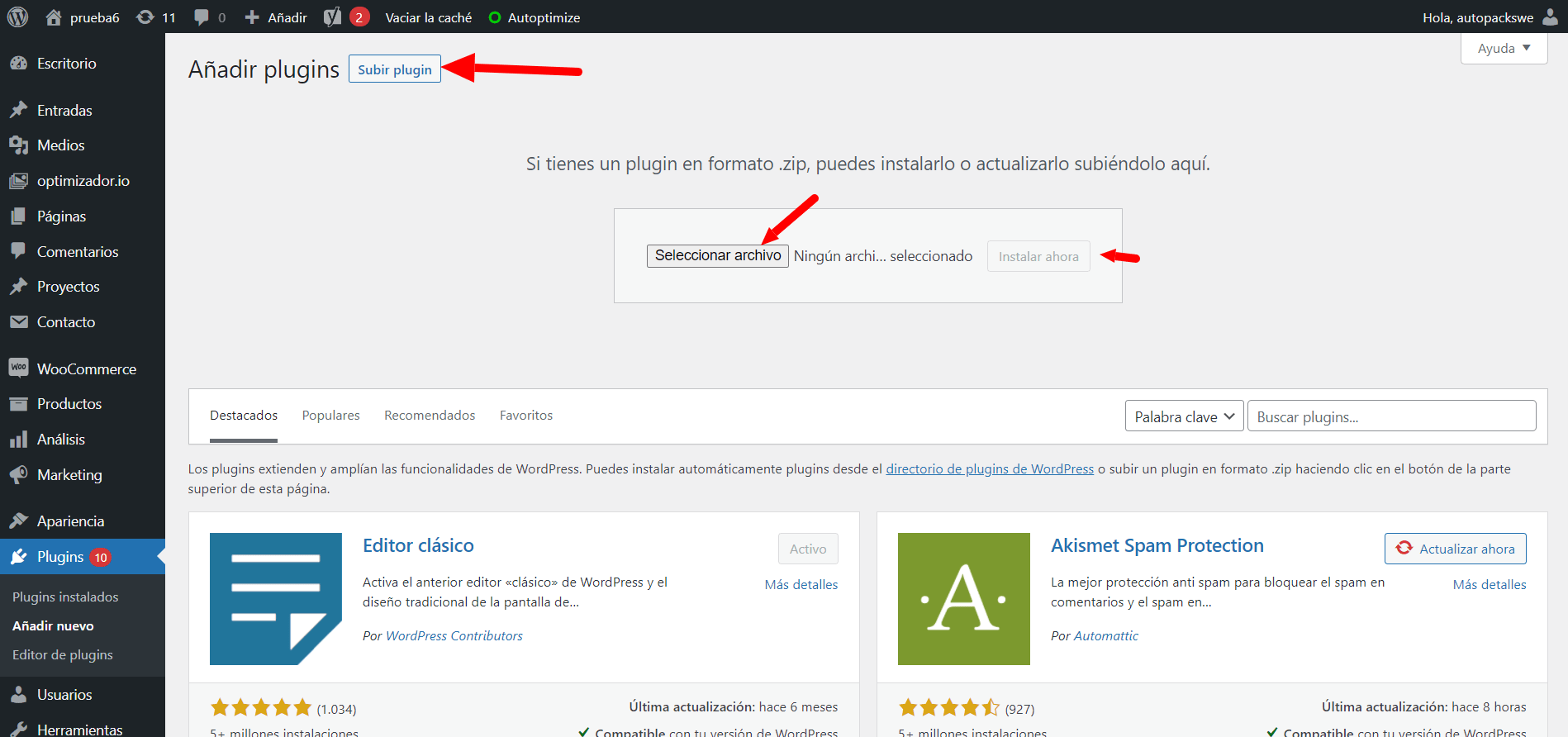1568x737 pixels.
Task: Click the Páginas pages icon
Action: pyautogui.click(x=18, y=216)
